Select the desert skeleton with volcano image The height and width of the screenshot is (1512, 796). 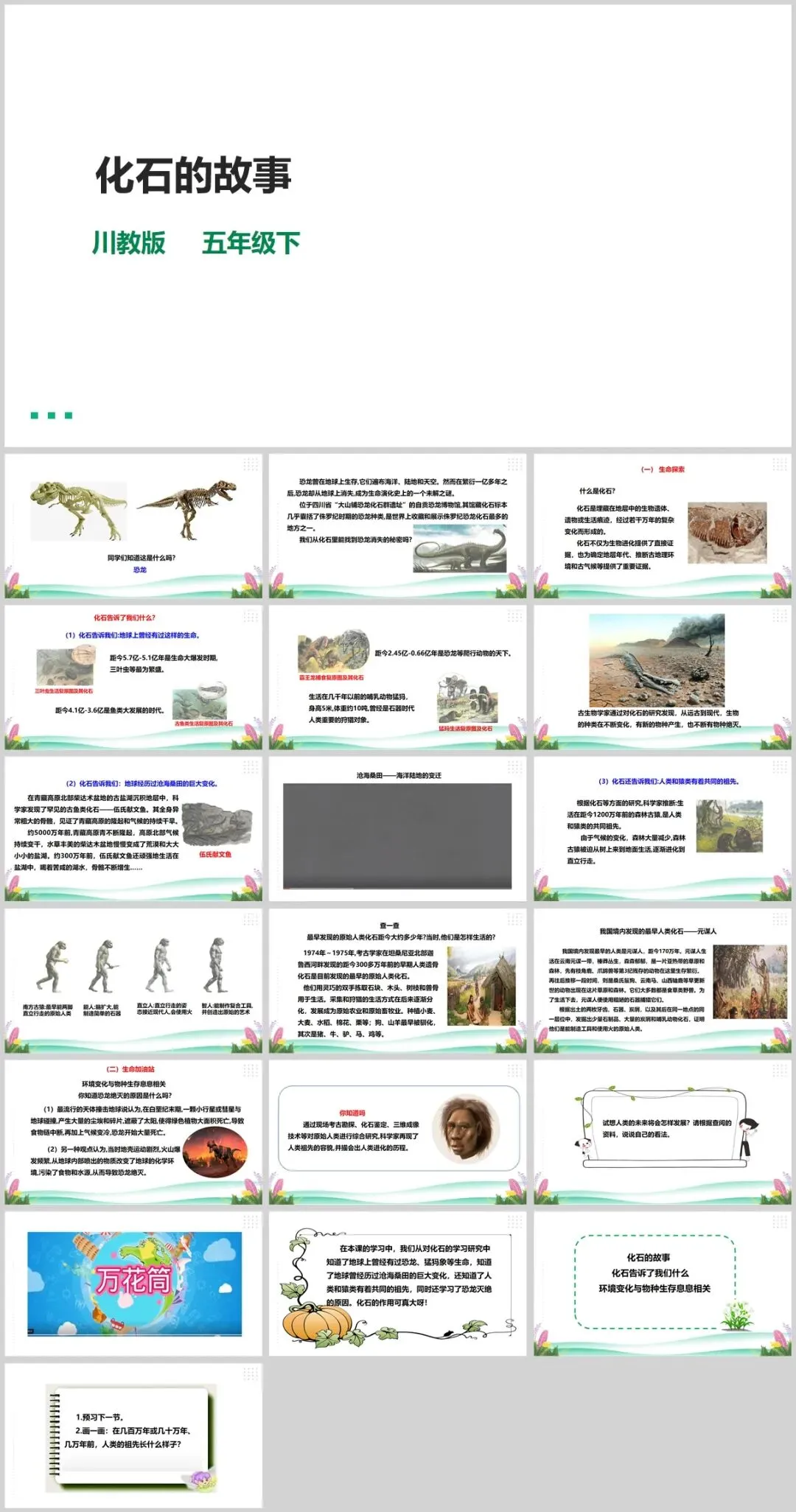click(657, 659)
